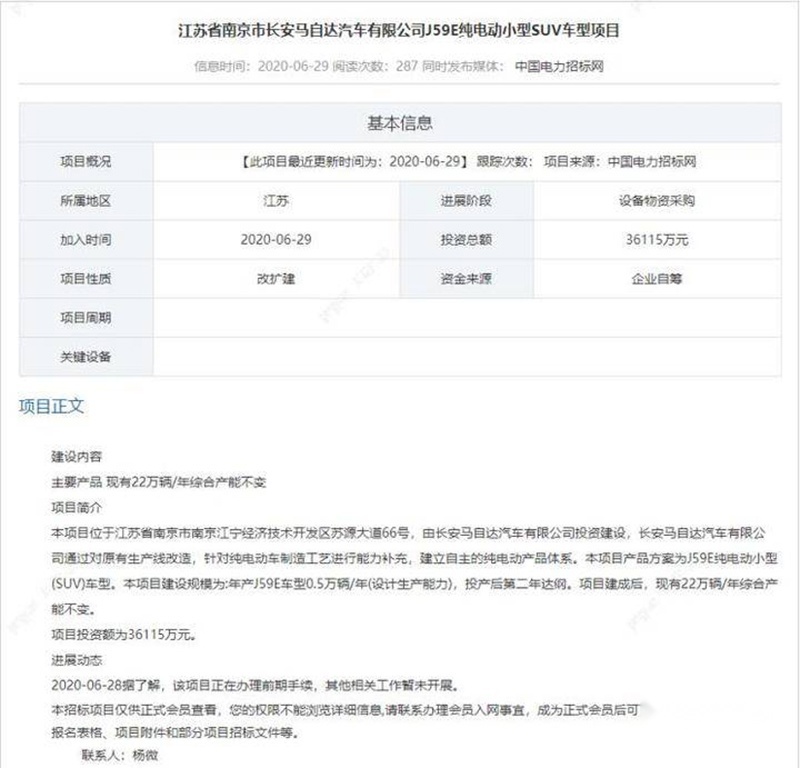Image resolution: width=800 pixels, height=768 pixels.
Task: Click the 进展动态 subheading
Action: 77,660
